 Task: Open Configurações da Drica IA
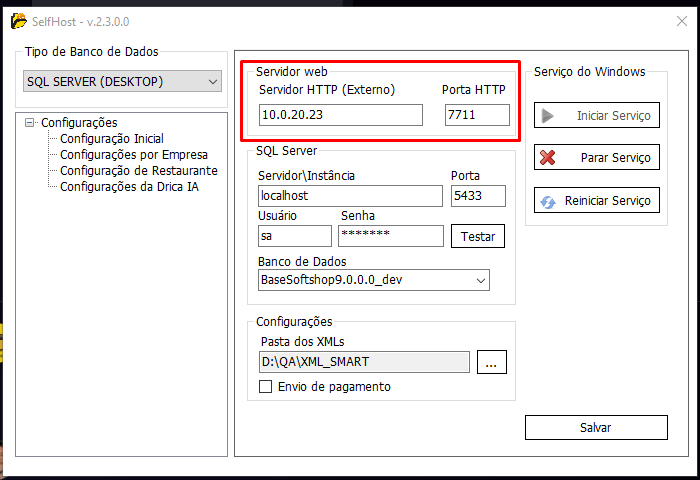tap(129, 187)
